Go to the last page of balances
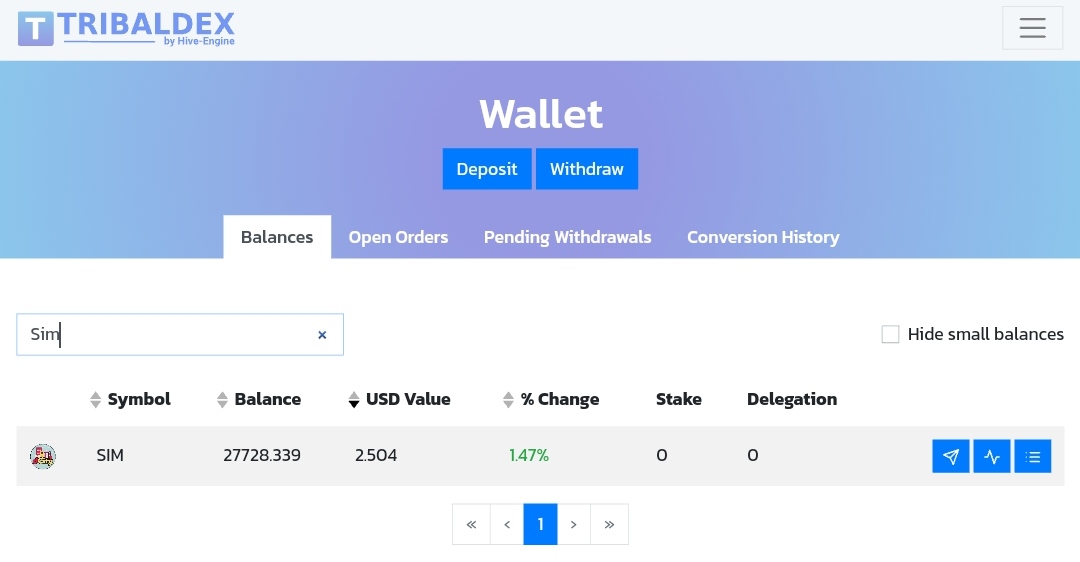This screenshot has width=1080, height=562. click(x=609, y=524)
